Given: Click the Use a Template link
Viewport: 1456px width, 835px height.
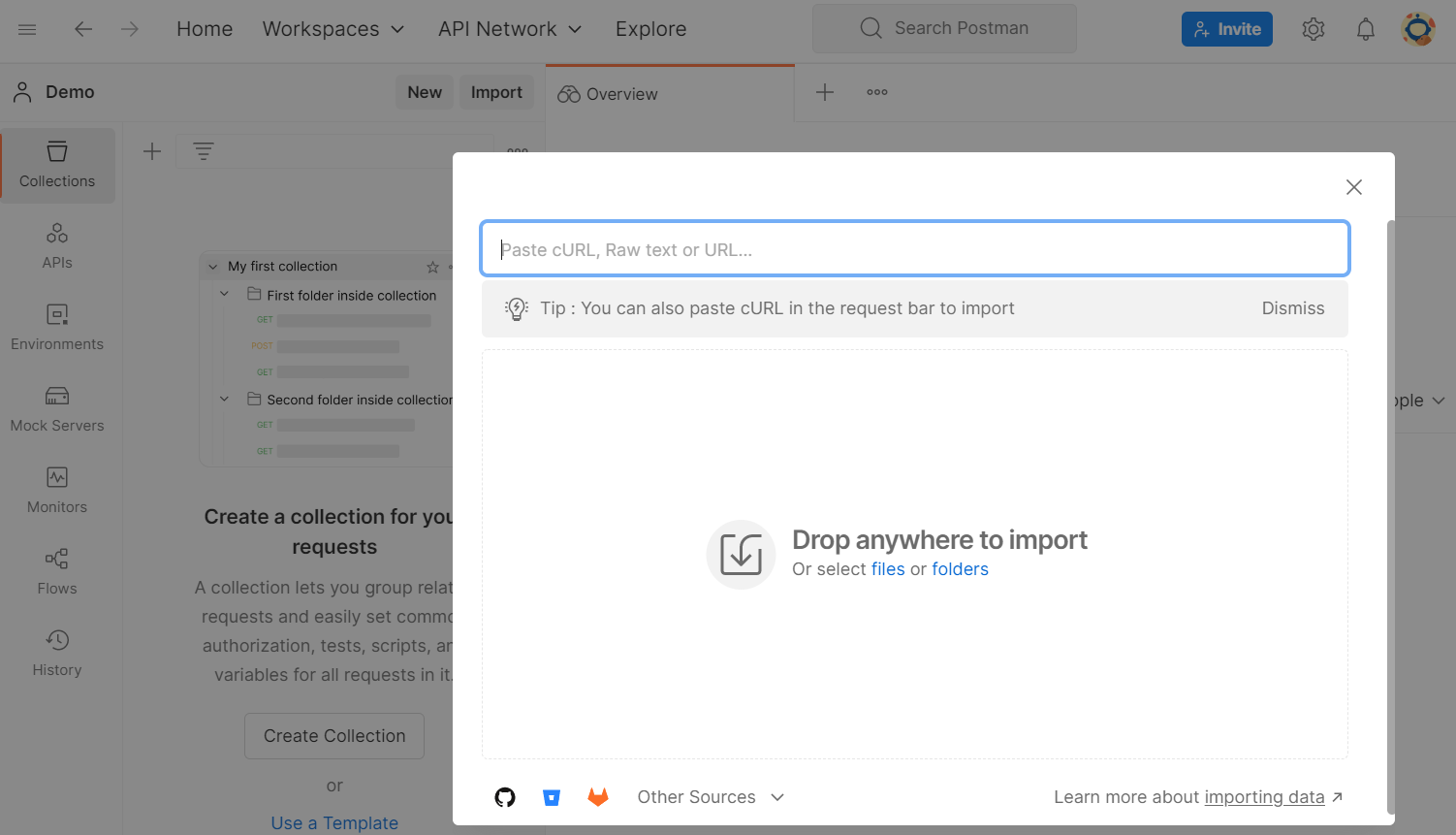Looking at the screenshot, I should click(x=334, y=822).
